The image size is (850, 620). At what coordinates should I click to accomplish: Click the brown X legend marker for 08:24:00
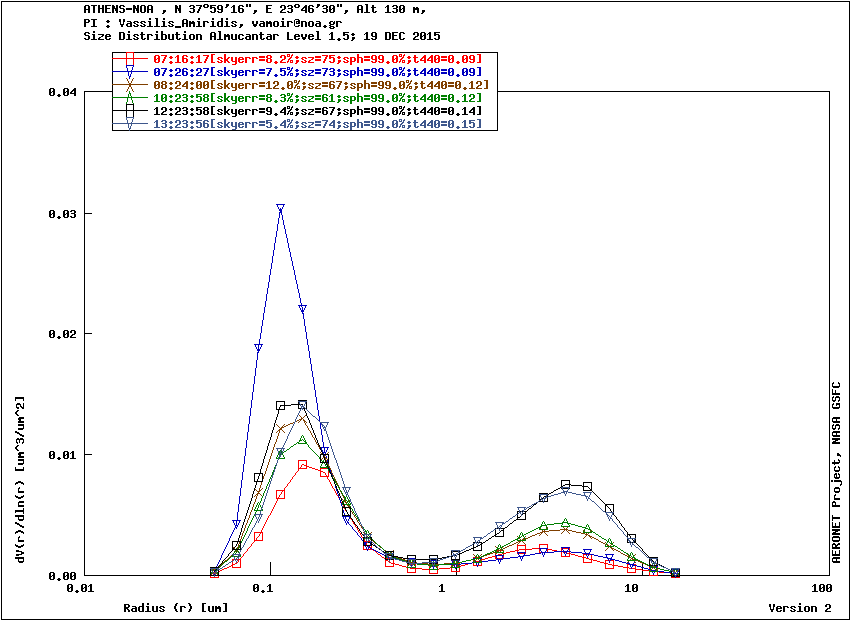click(x=130, y=85)
